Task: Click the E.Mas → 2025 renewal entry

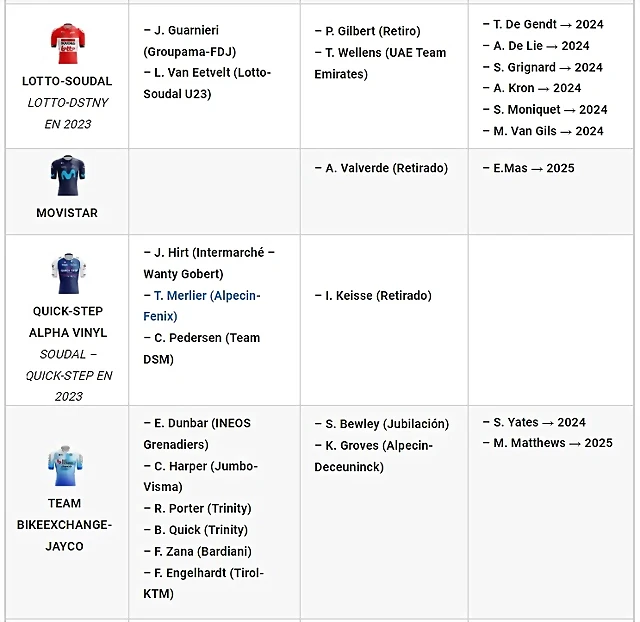Action: [x=528, y=168]
